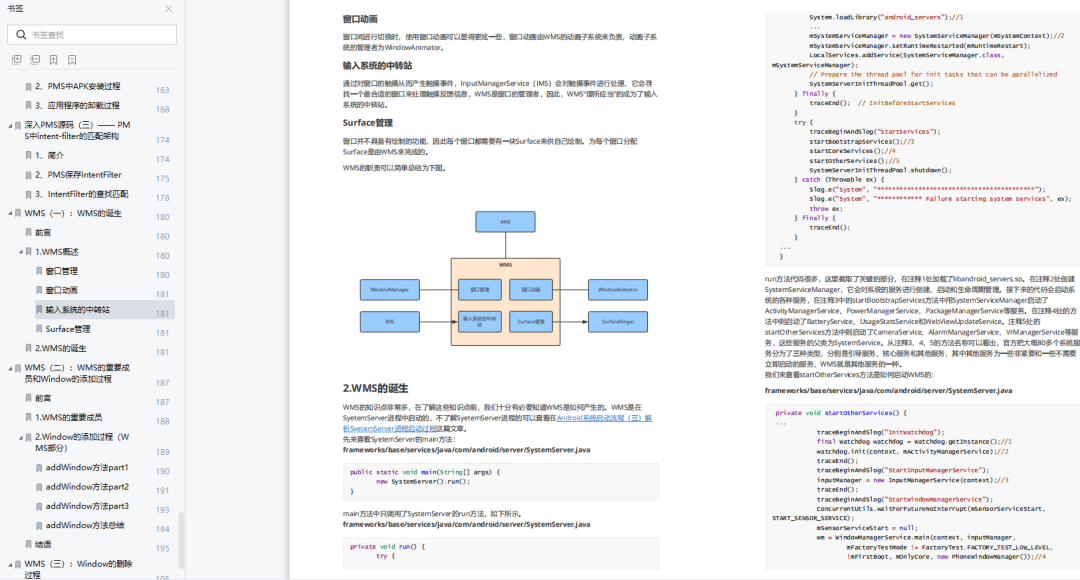This screenshot has height=580, width=1080.
Task: Click the SurfaceFlinger box in the diagram
Action: 618,322
